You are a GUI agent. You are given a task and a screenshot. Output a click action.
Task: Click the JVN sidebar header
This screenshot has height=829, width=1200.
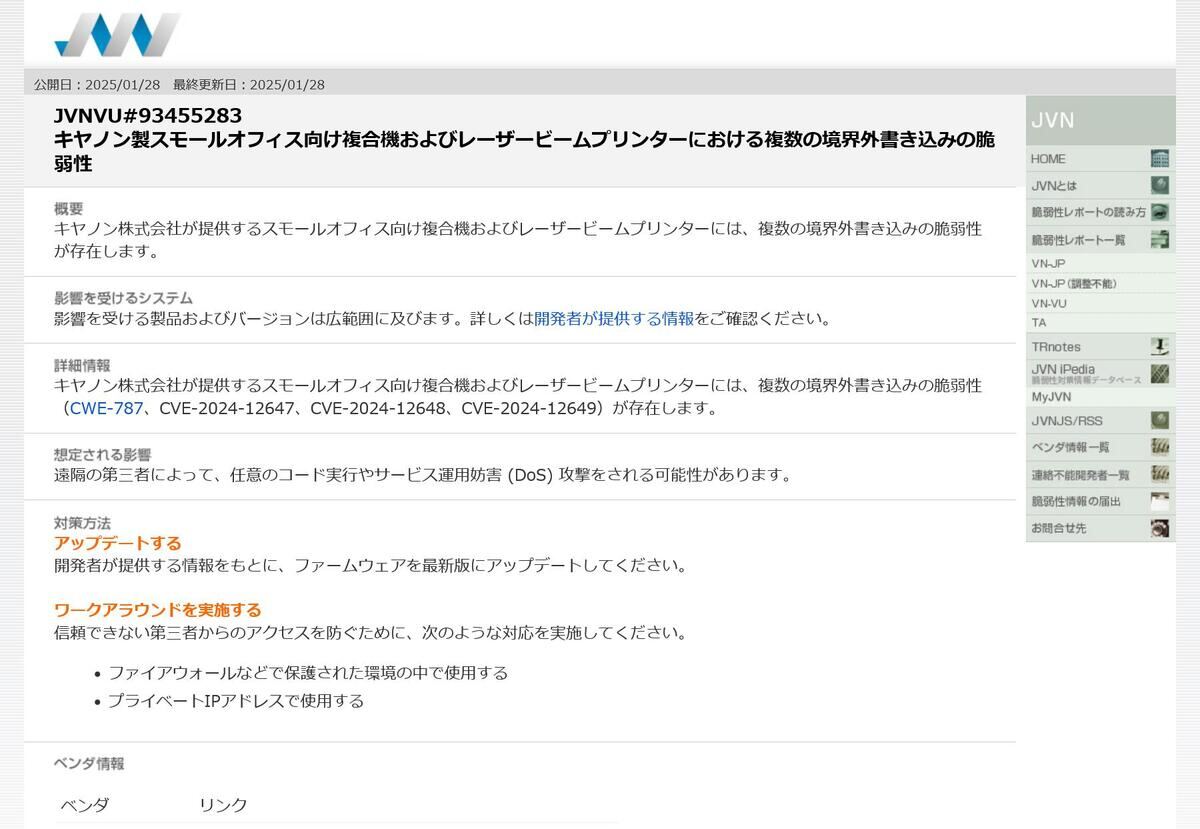[x=1100, y=121]
